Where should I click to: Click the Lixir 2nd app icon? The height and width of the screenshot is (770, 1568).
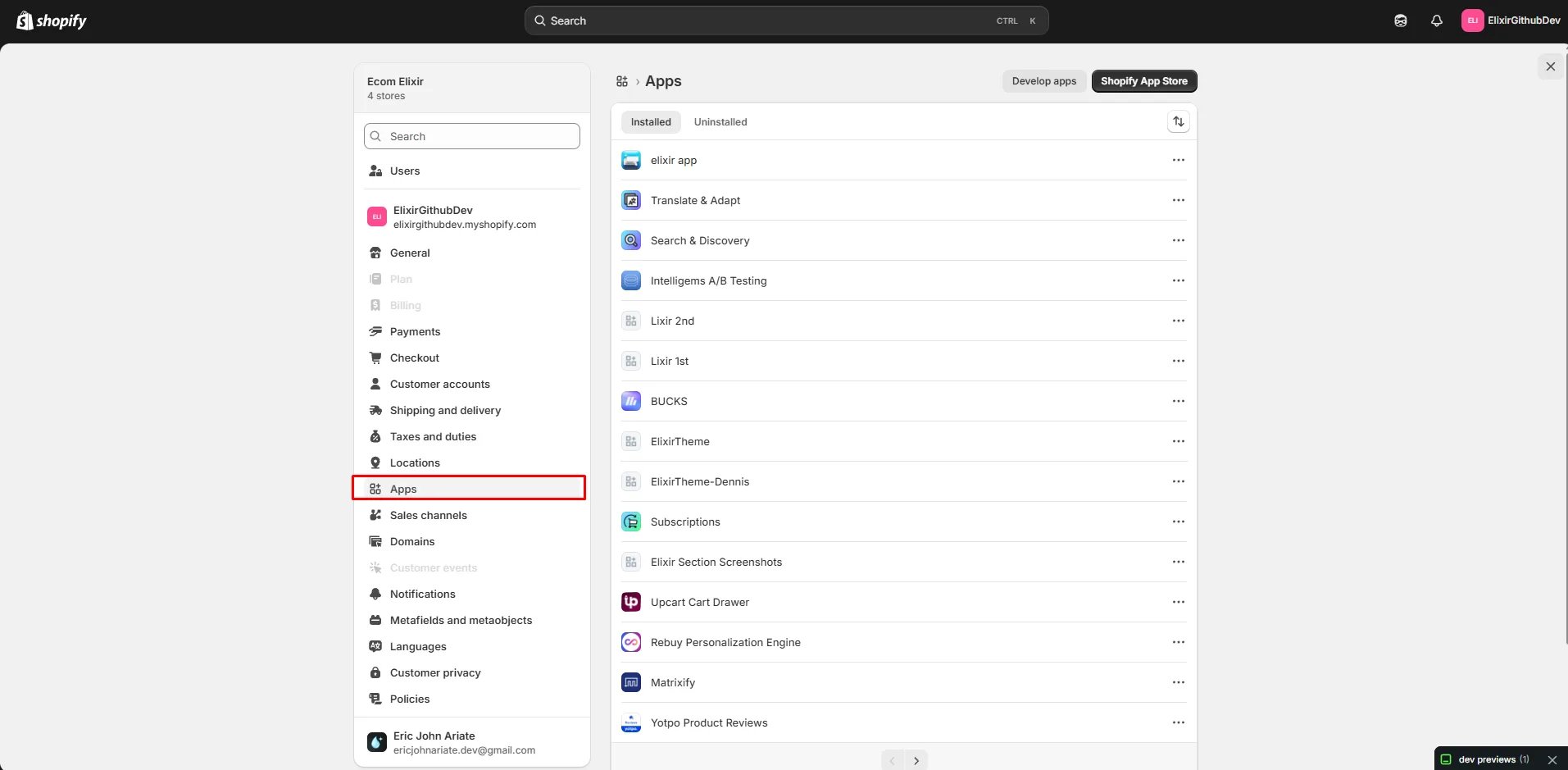point(631,321)
